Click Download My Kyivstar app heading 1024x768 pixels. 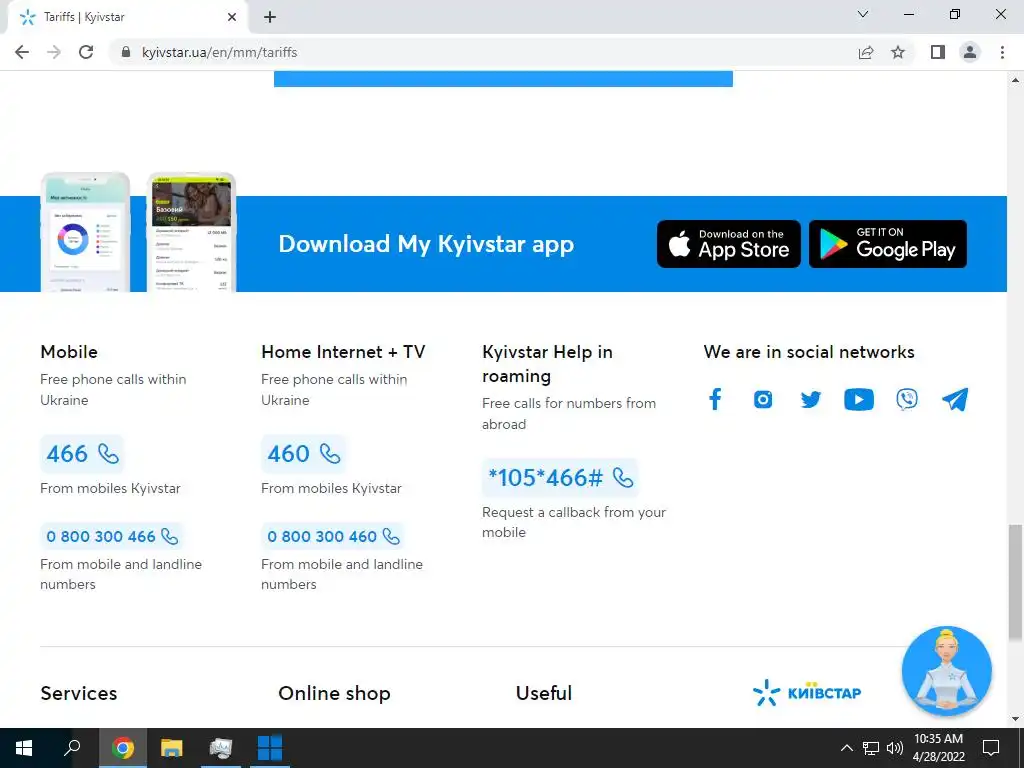(x=426, y=244)
